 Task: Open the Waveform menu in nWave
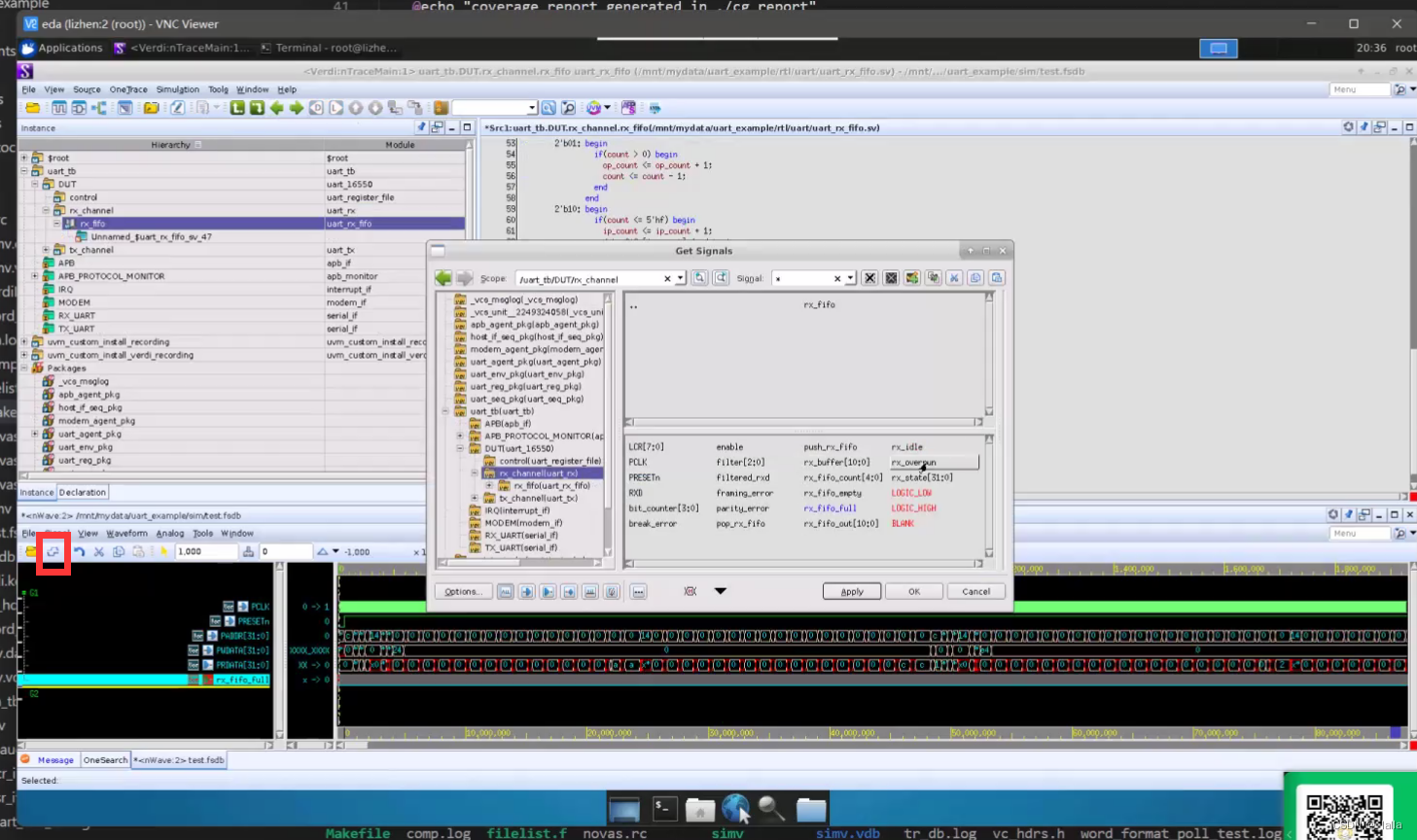point(126,533)
